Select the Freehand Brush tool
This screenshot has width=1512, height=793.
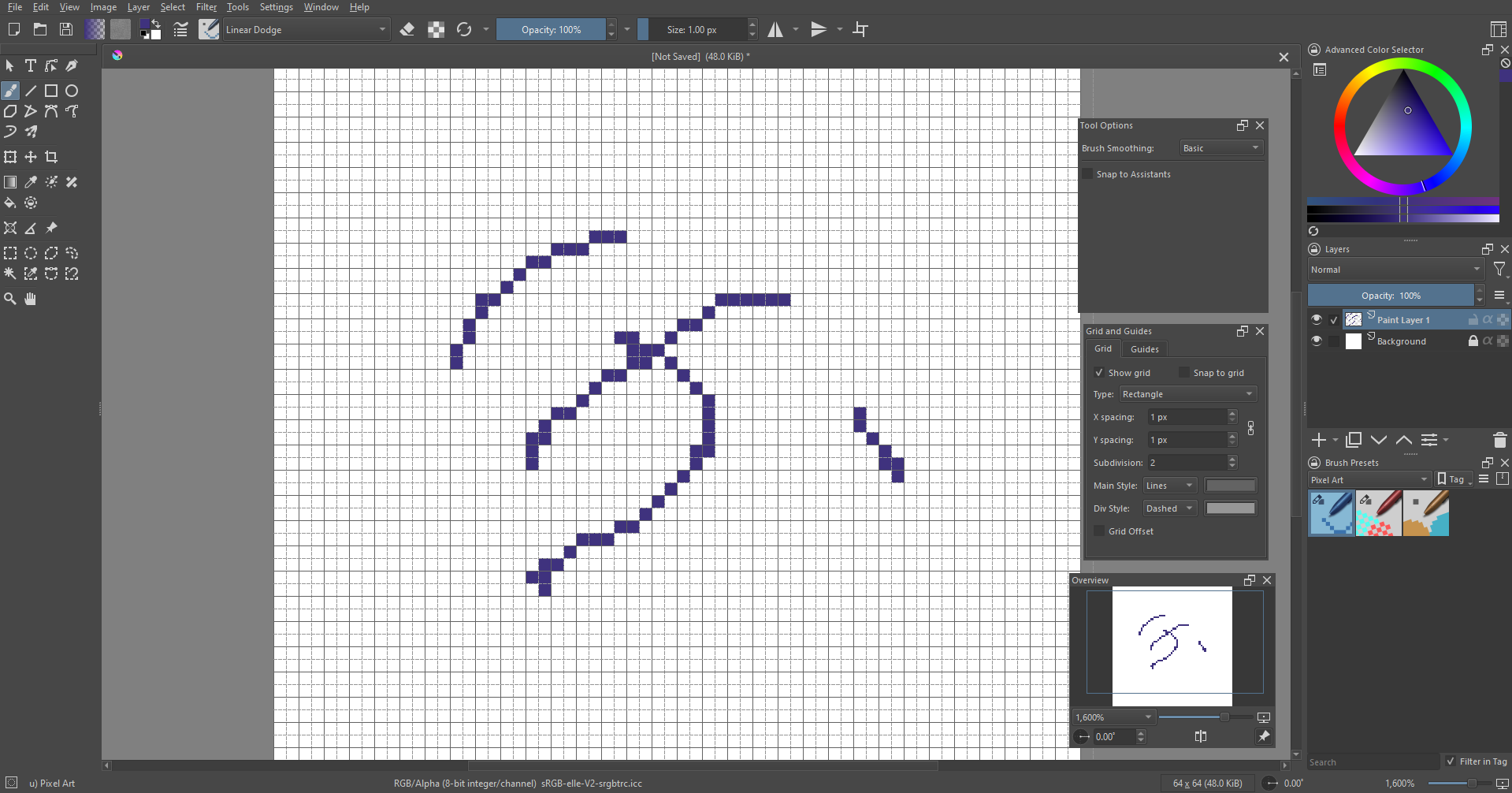(x=10, y=91)
